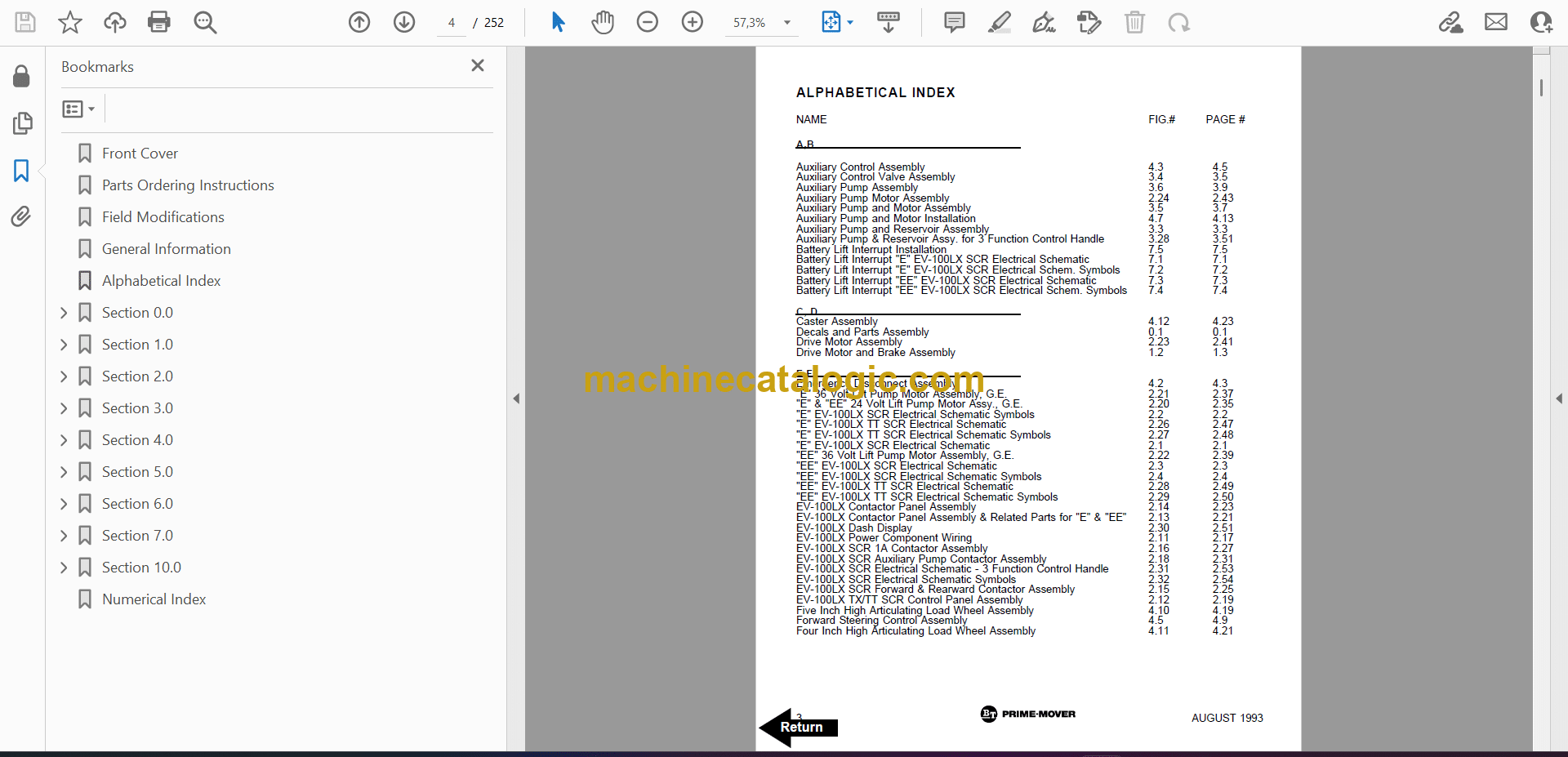
Task: Expand Section 3.0 bookmark
Action: [x=64, y=408]
